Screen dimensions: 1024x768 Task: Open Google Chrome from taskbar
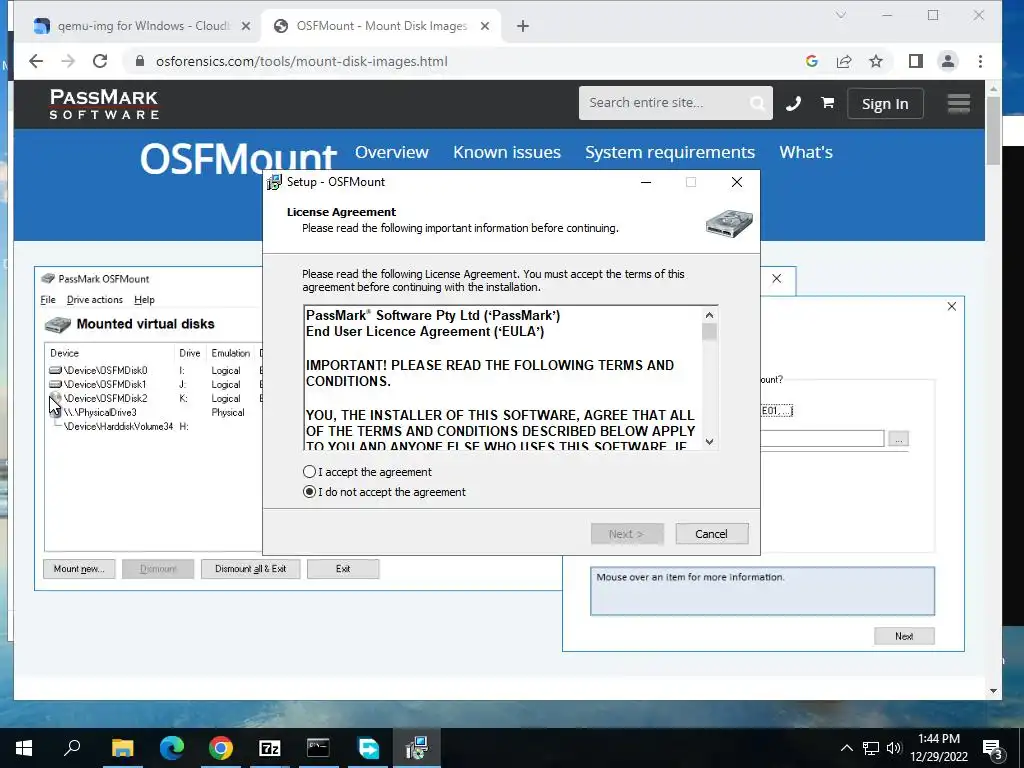[x=221, y=748]
